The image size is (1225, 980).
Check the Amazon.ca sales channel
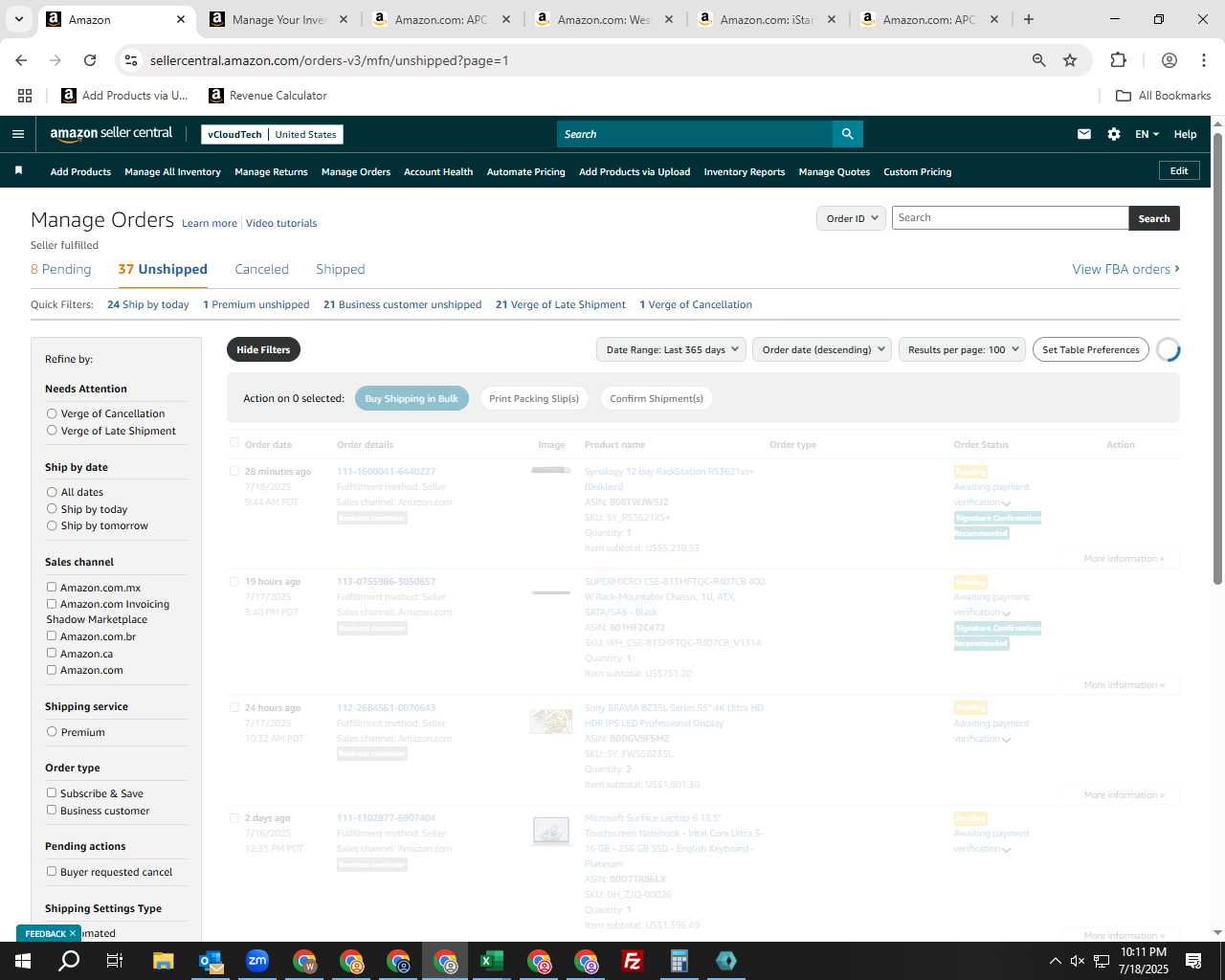click(x=52, y=653)
